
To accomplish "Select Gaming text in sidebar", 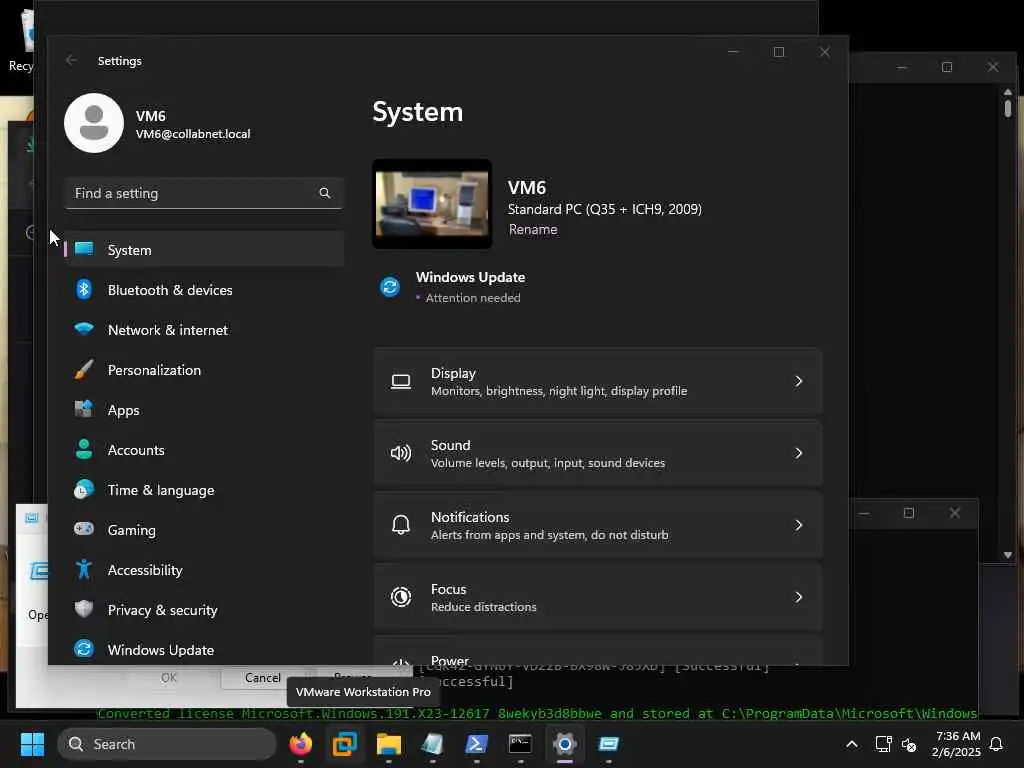I will coord(131,530).
